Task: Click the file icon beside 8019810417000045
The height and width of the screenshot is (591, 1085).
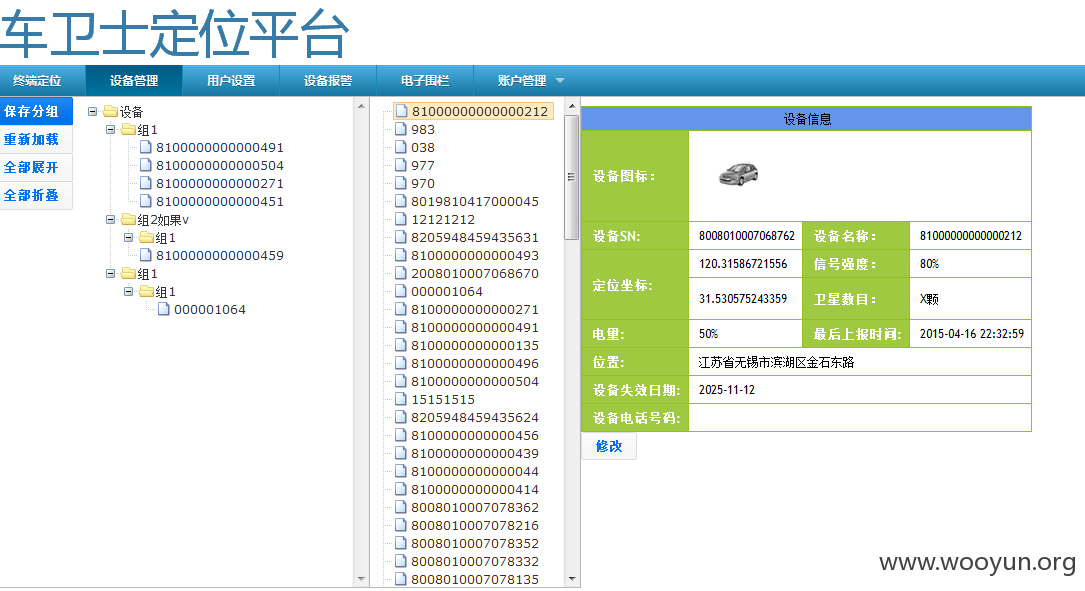Action: pos(401,201)
